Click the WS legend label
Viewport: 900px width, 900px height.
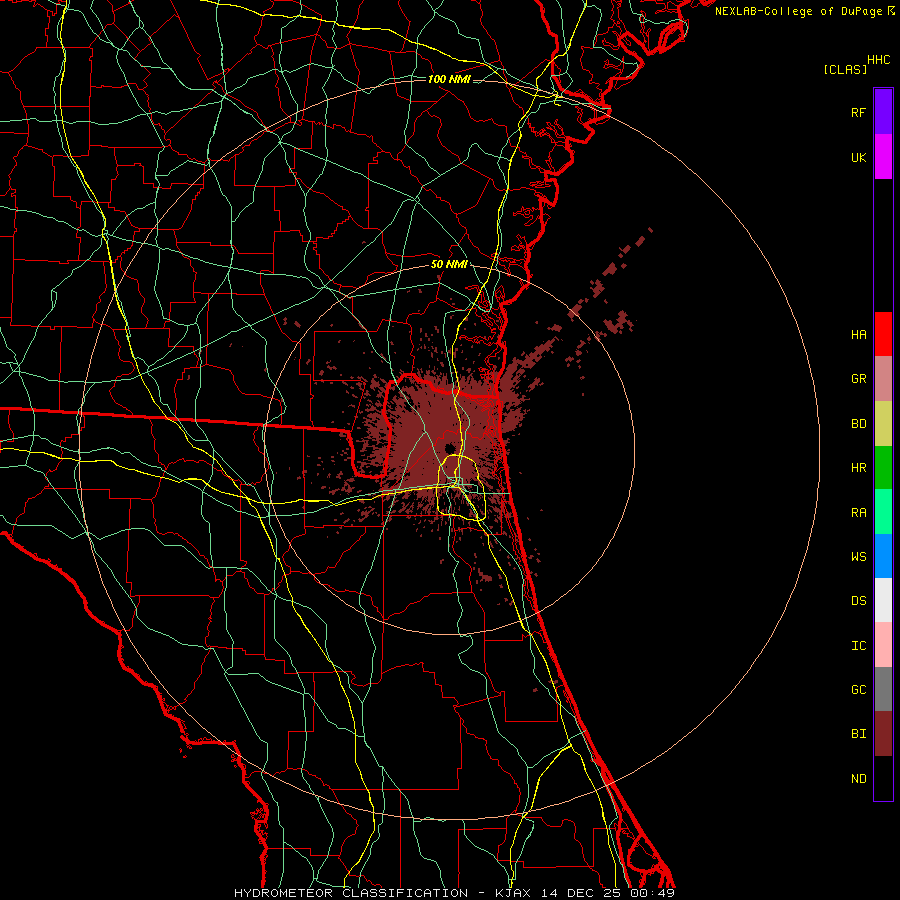(858, 557)
